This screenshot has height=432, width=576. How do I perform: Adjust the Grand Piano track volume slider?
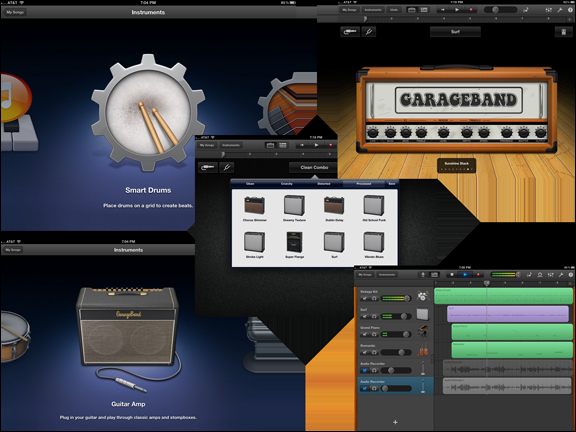tap(396, 334)
